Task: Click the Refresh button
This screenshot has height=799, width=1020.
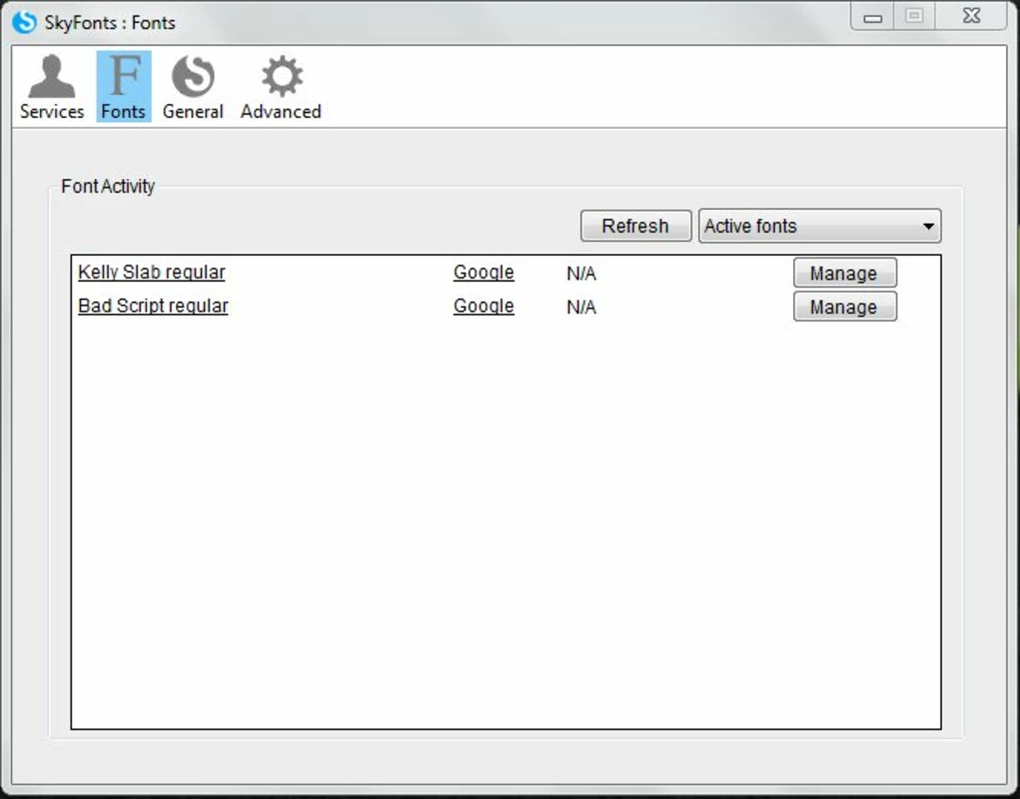Action: pyautogui.click(x=635, y=226)
